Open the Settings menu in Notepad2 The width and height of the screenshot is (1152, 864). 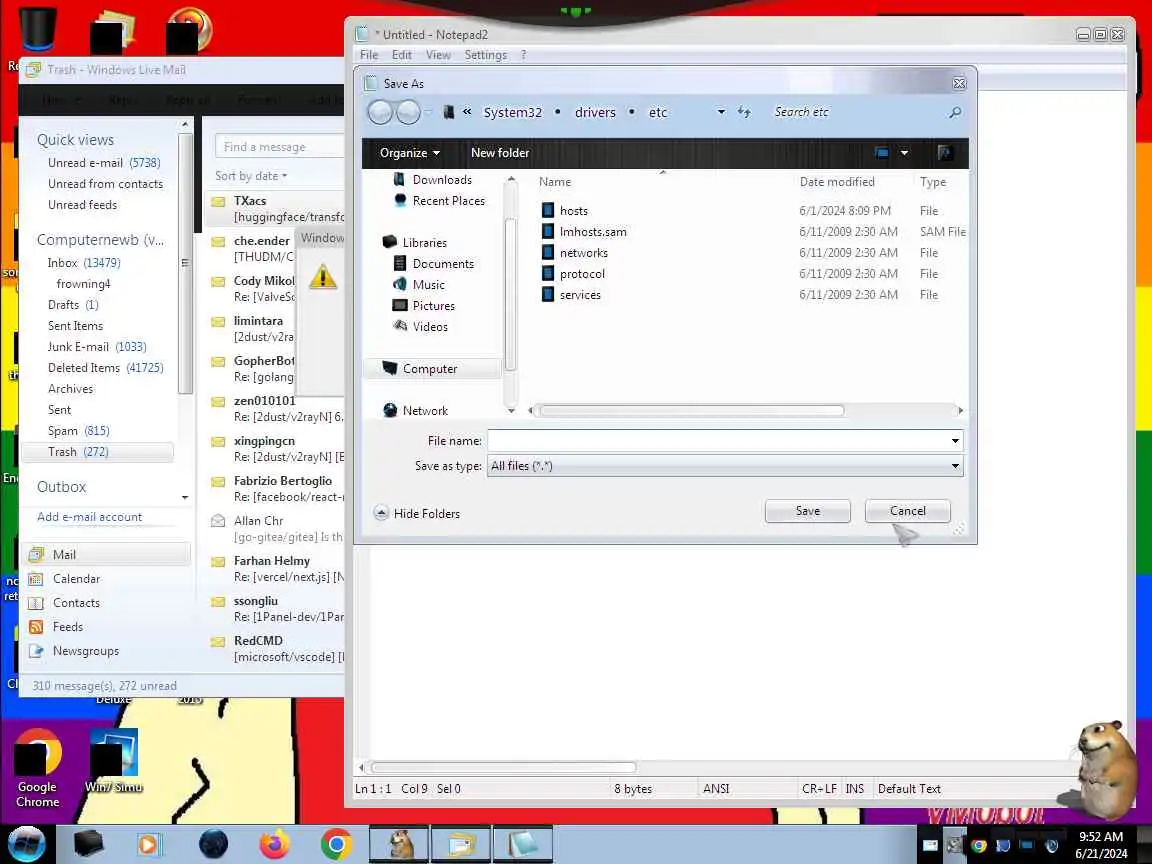(x=485, y=55)
